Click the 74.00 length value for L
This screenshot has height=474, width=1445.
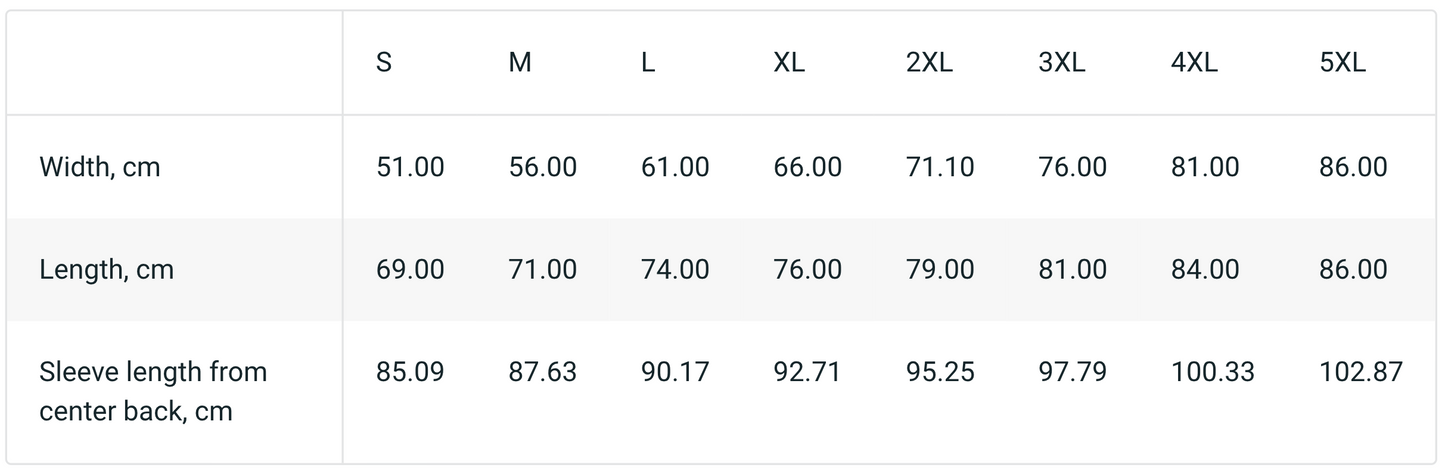coord(675,269)
